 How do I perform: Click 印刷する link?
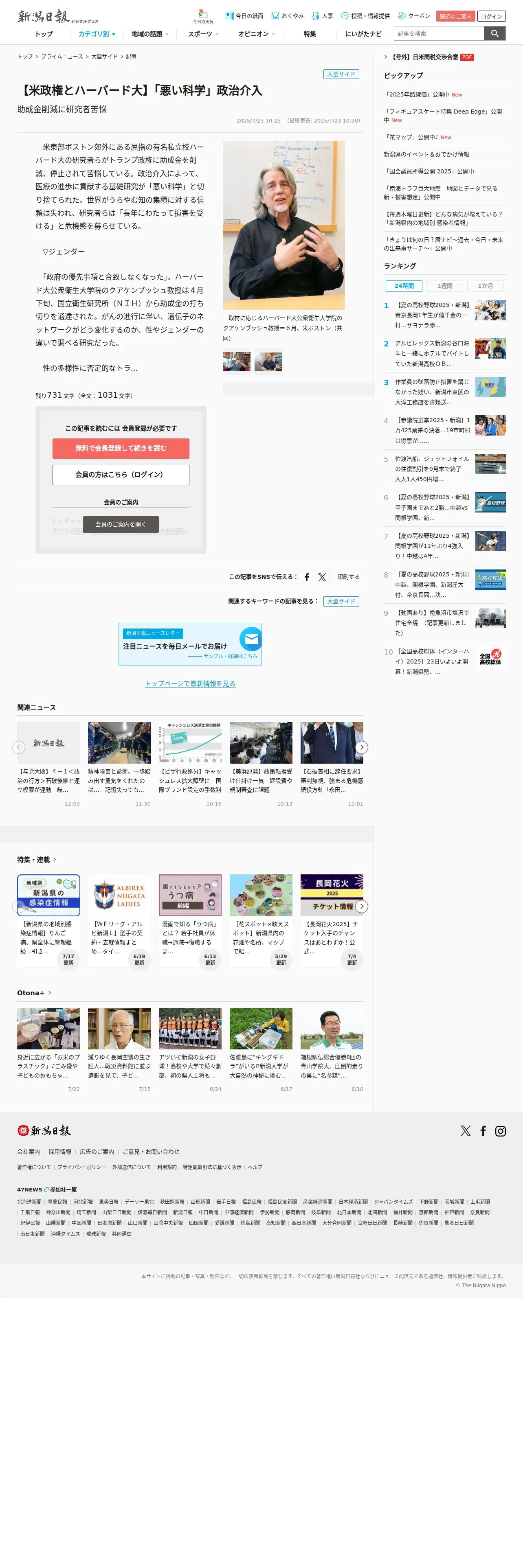pos(348,577)
